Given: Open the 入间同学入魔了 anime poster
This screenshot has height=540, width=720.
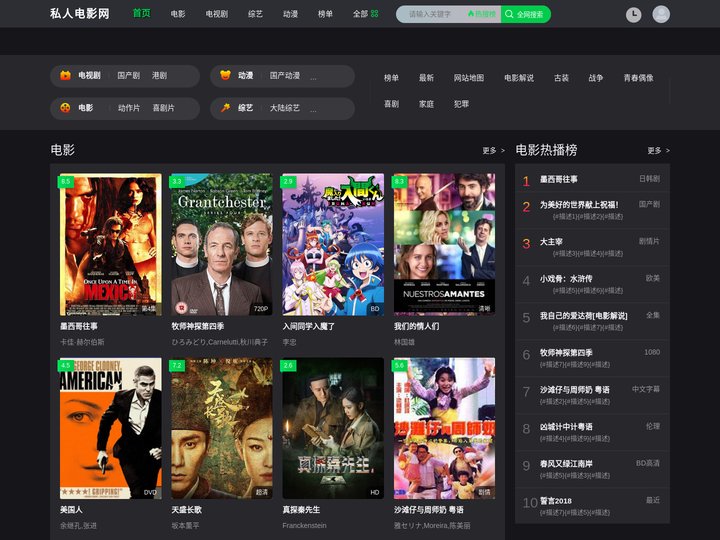Looking at the screenshot, I should (333, 244).
